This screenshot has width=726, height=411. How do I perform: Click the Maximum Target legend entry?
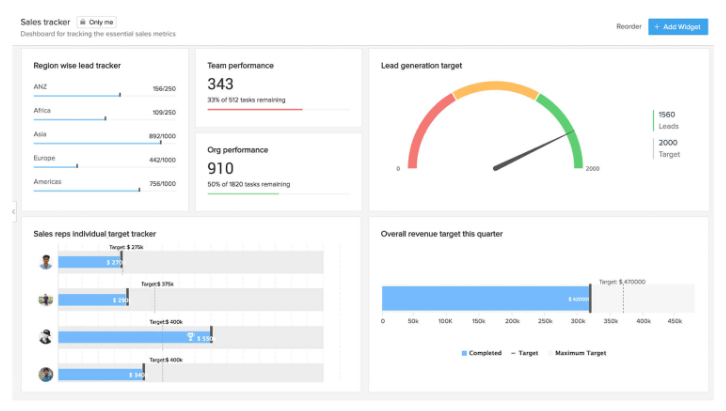577,353
